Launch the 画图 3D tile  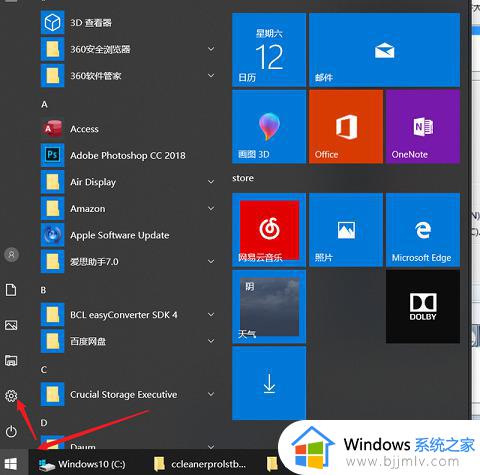[269, 127]
